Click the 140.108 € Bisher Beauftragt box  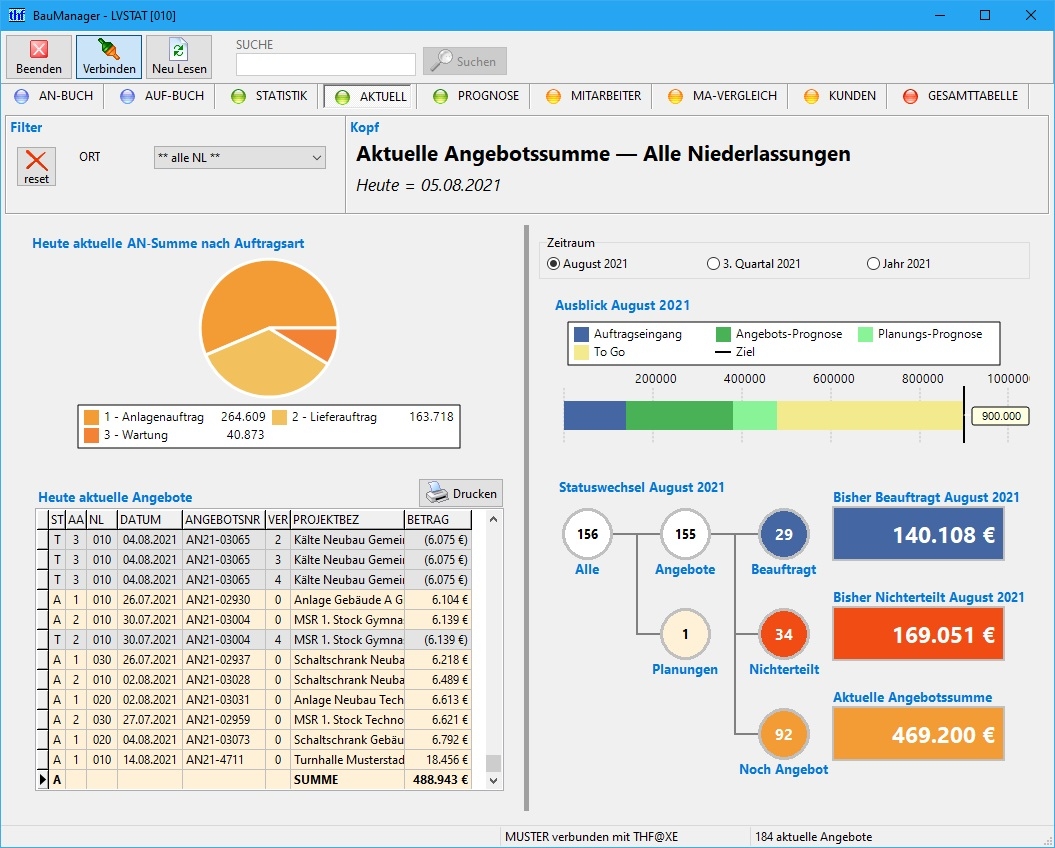(918, 534)
